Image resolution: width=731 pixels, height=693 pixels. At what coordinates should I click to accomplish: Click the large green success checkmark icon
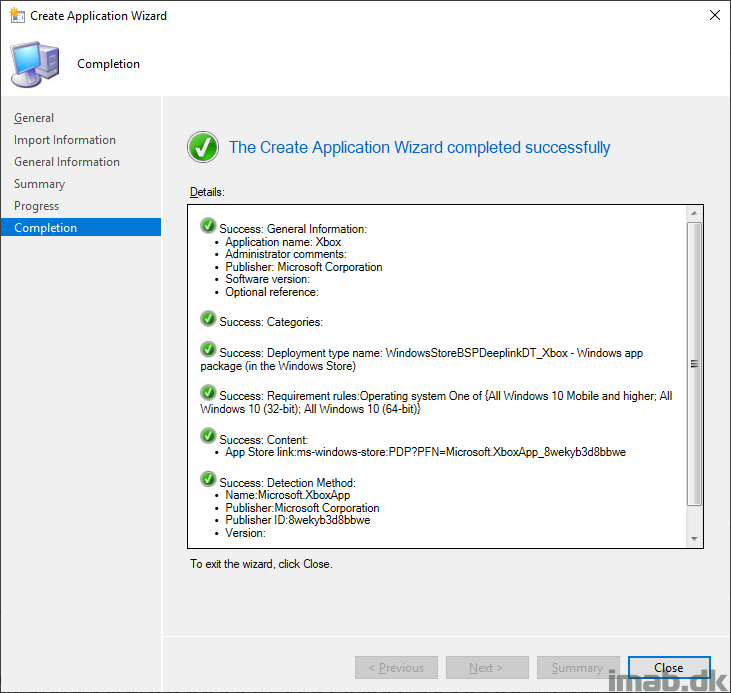click(203, 147)
